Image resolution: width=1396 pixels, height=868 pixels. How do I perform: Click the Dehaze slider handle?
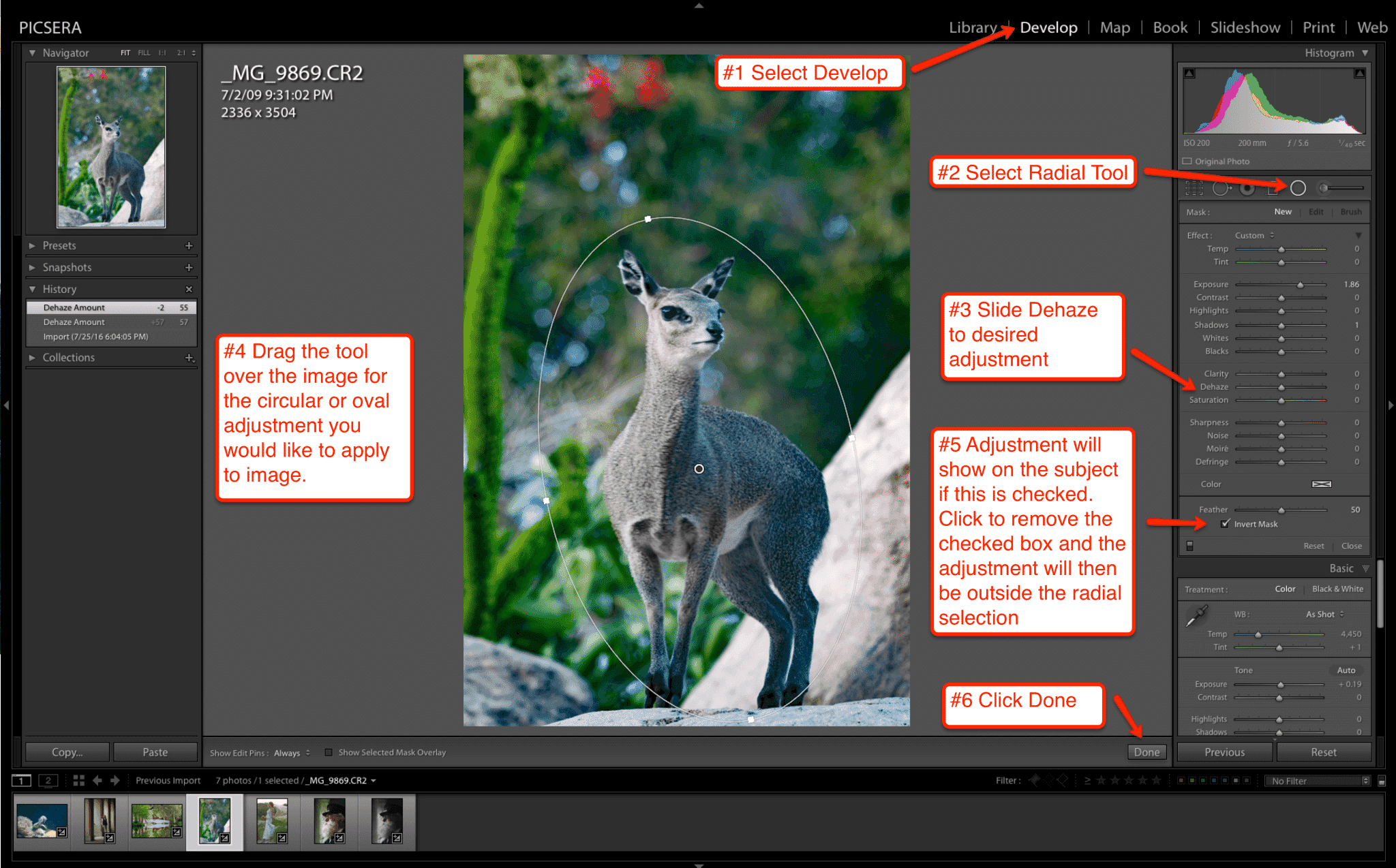(1281, 387)
